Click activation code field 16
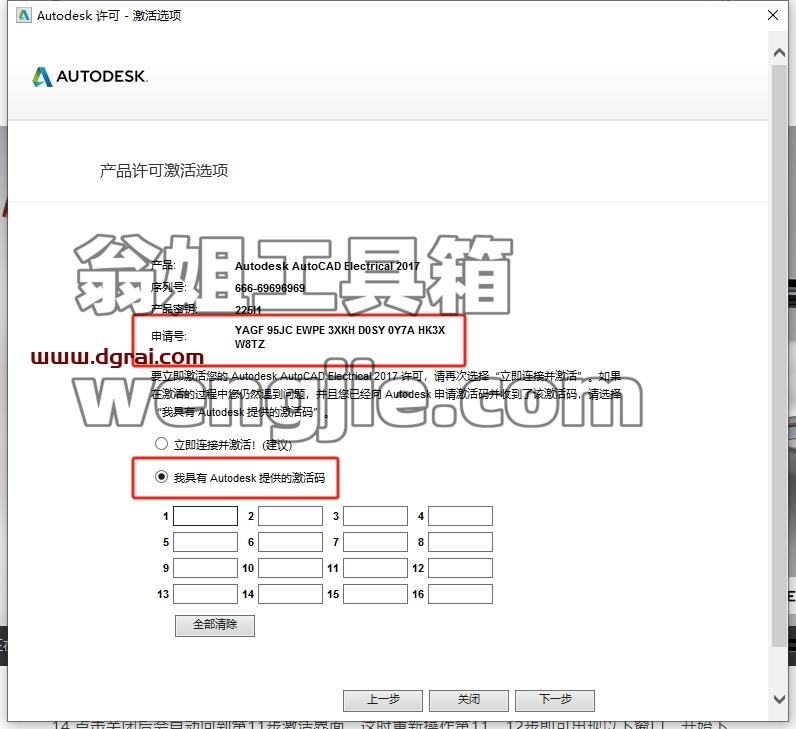Viewport: 796px width, 729px height. pyautogui.click(x=460, y=594)
